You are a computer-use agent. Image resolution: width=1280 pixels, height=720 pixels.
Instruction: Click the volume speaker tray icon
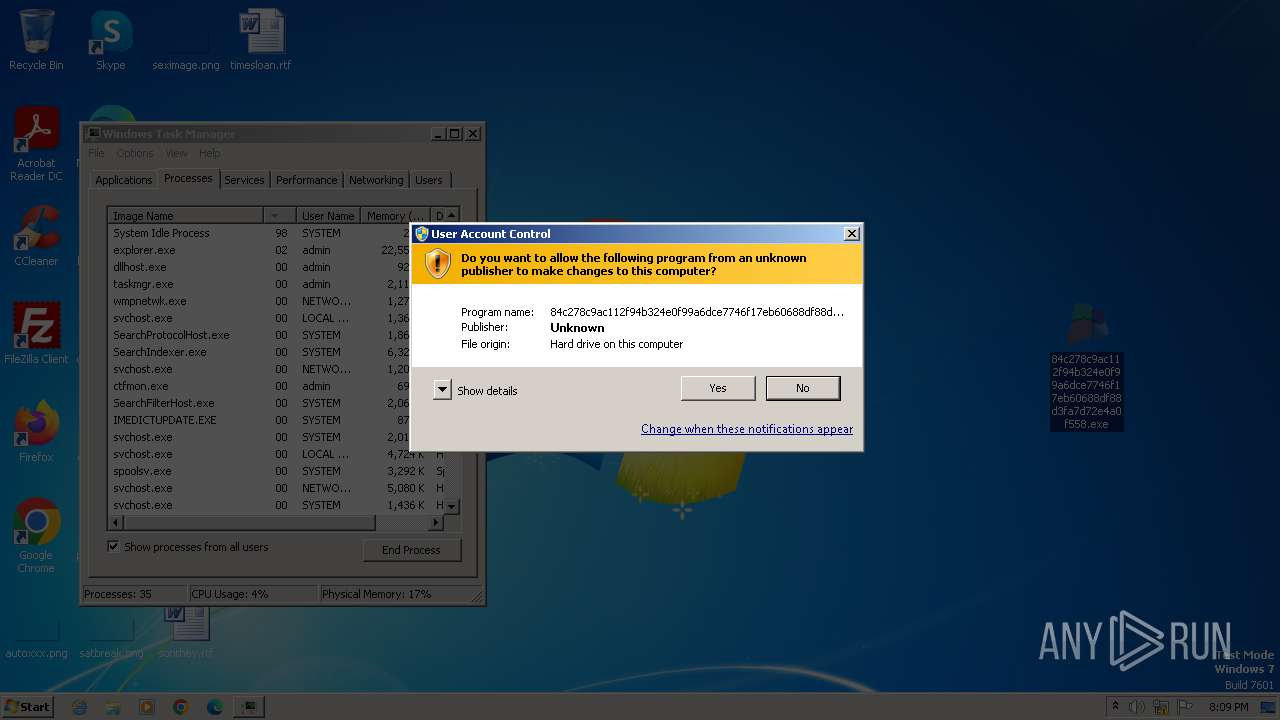click(x=1137, y=707)
